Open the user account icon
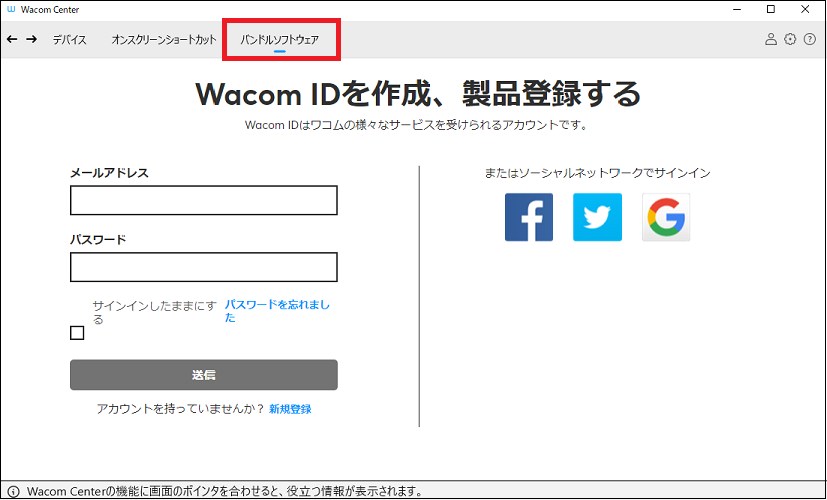The width and height of the screenshot is (827, 500). pyautogui.click(x=771, y=39)
